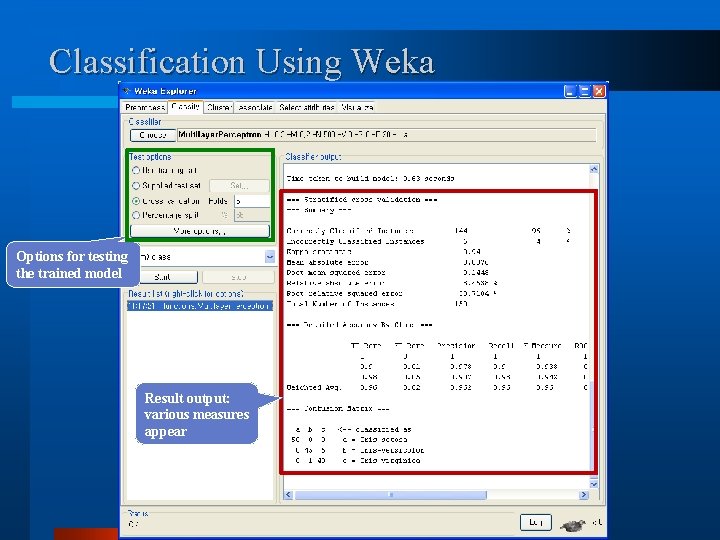The width and height of the screenshot is (720, 540).
Task: Click the horizontal scrollbar right arrow
Action: point(584,495)
